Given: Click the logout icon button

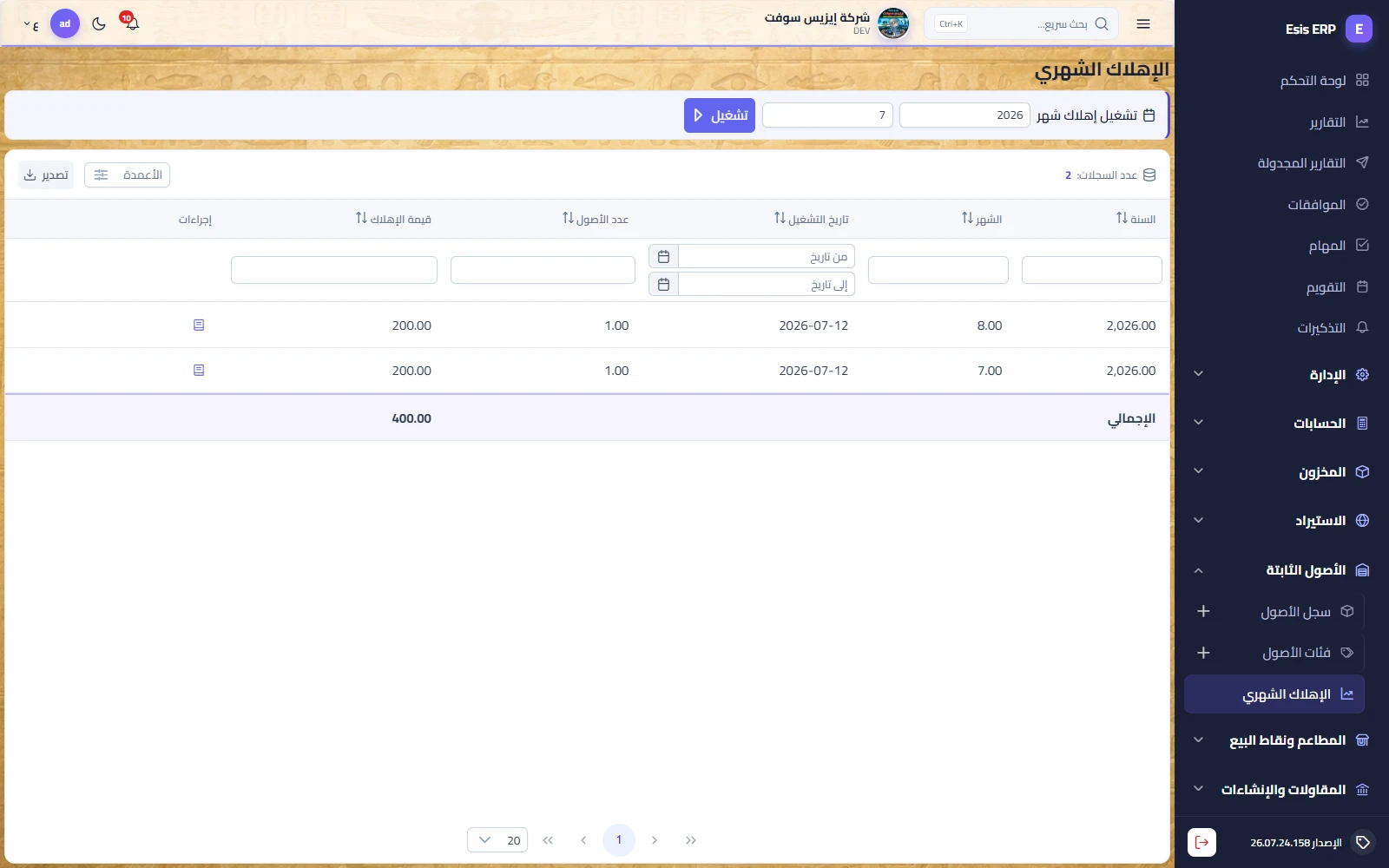Looking at the screenshot, I should (1201, 842).
